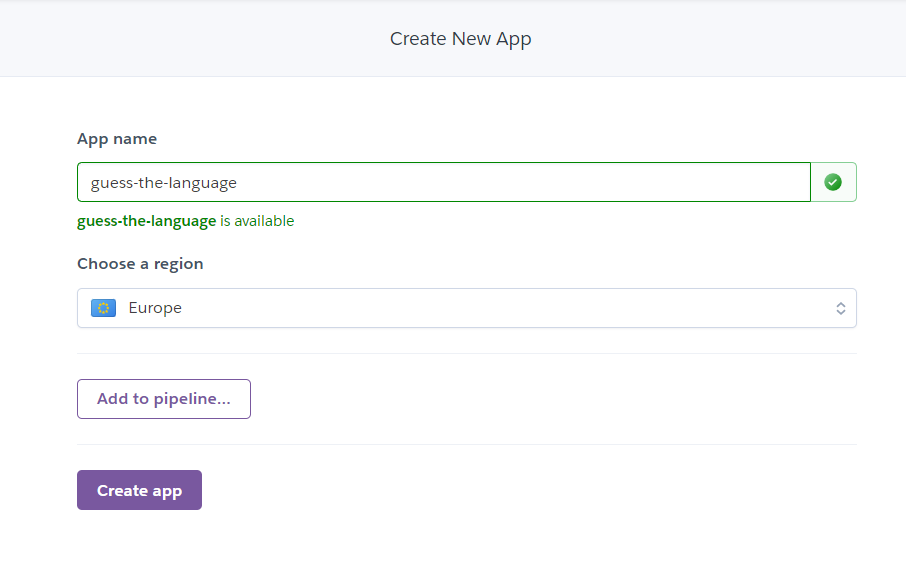Viewport: 906px width, 582px height.
Task: Click the App name input field
Action: pyautogui.click(x=444, y=182)
